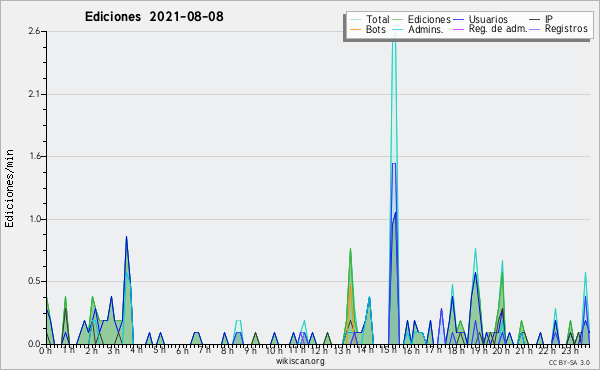The width and height of the screenshot is (600, 370).
Task: Click the orange Bots legend swatch
Action: point(356,29)
